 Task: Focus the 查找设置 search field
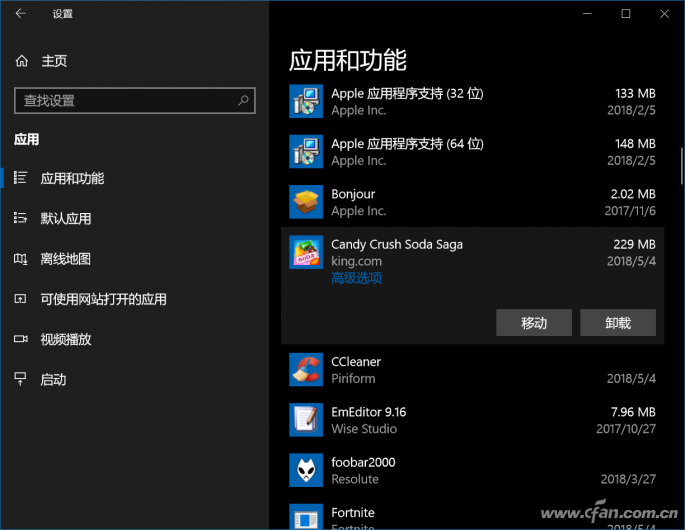(135, 100)
